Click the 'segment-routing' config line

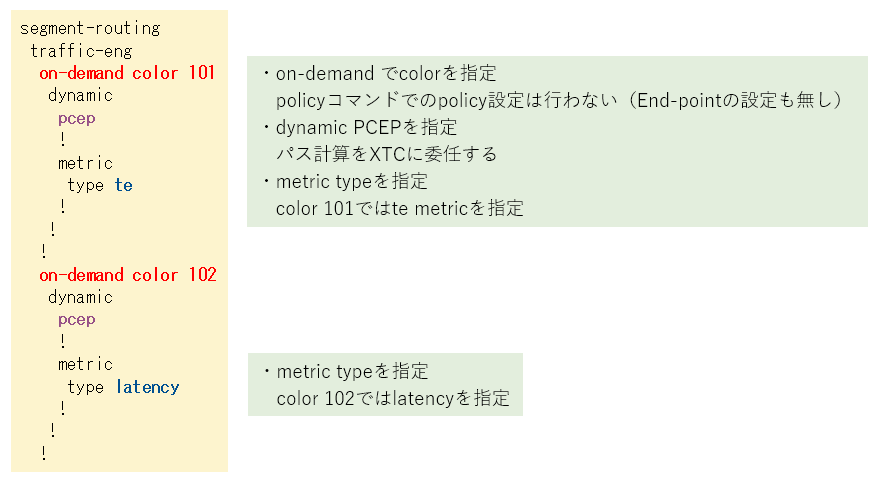(x=90, y=29)
